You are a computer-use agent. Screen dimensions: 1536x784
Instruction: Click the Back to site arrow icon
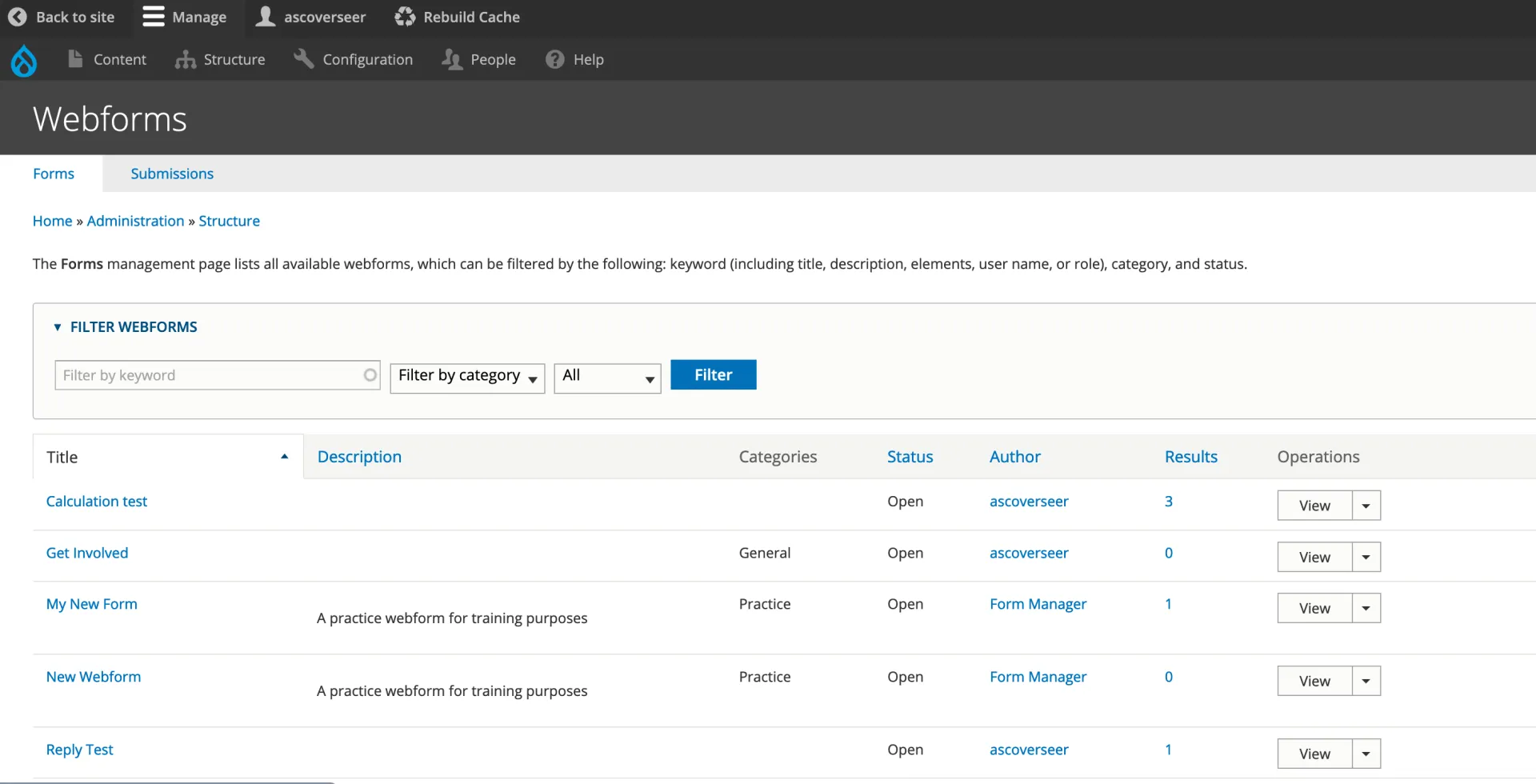(17, 17)
